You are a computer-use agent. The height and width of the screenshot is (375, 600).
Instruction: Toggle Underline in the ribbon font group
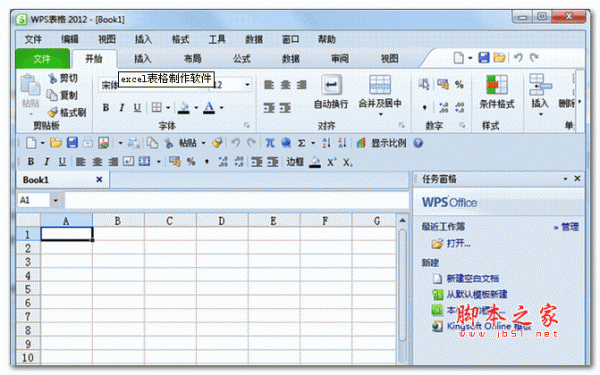pos(137,108)
